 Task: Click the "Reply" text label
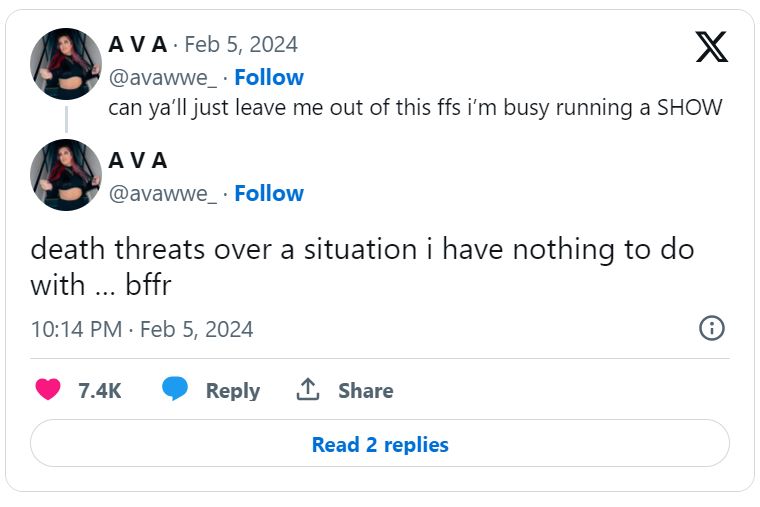coord(232,391)
